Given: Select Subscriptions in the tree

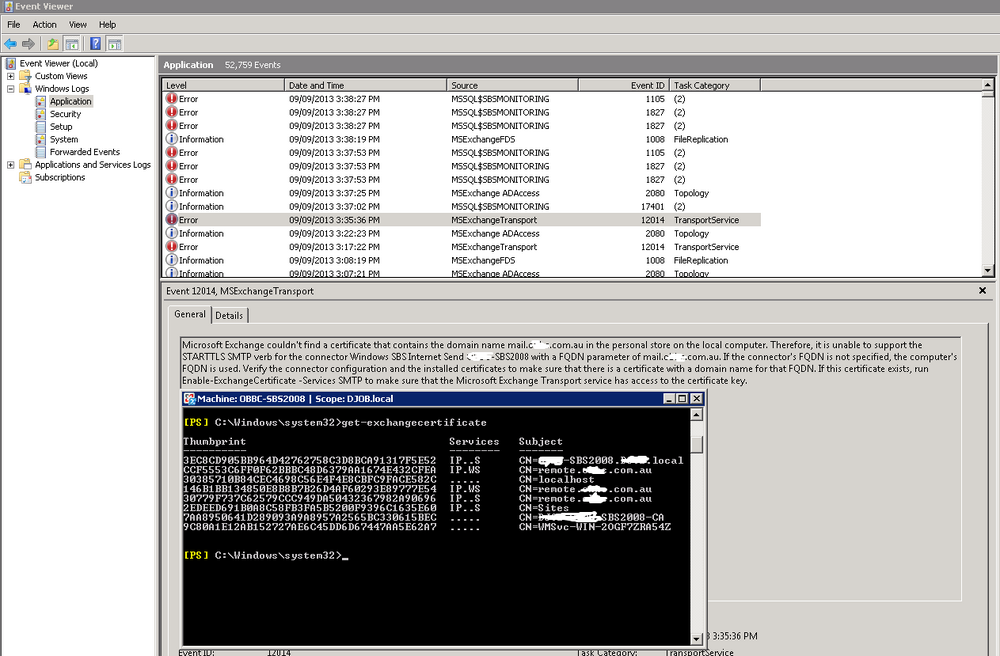Looking at the screenshot, I should pyautogui.click(x=60, y=178).
